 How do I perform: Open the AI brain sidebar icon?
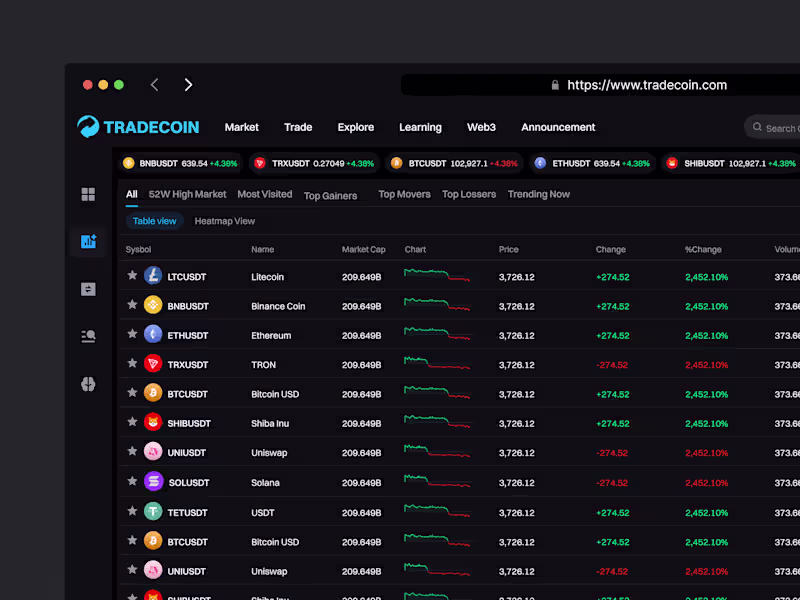pyautogui.click(x=88, y=384)
